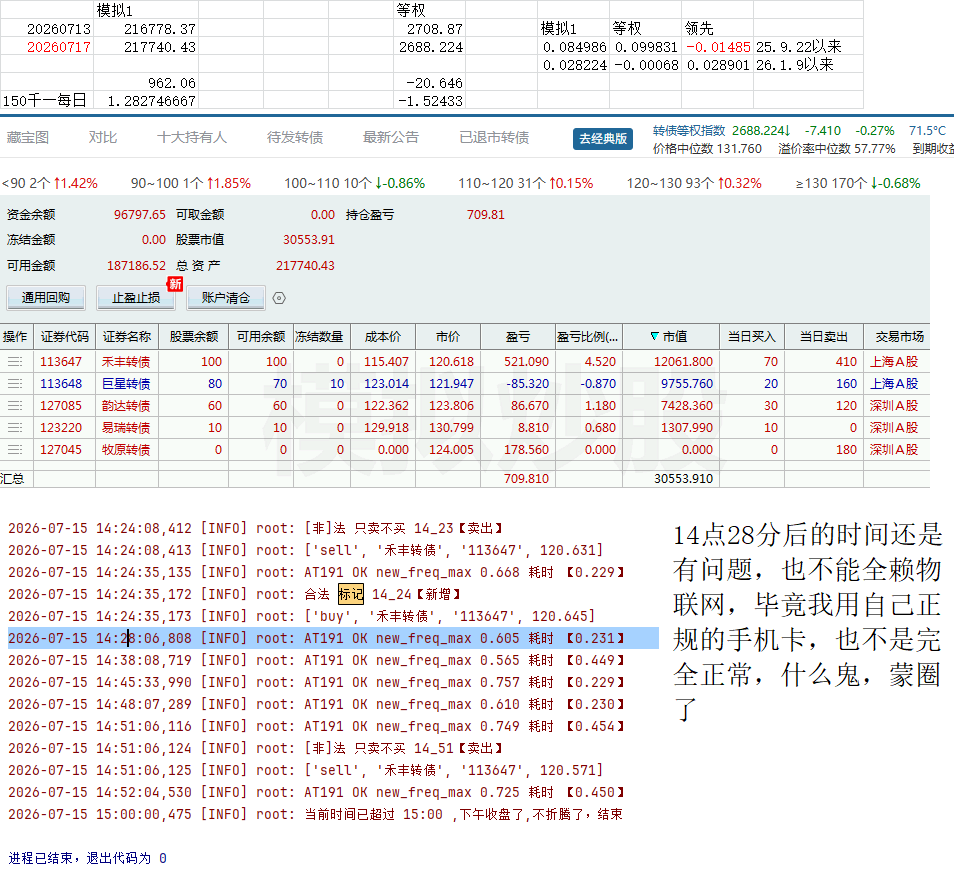Select the <90 2个 price range filter
The height and width of the screenshot is (893, 954).
tap(50, 183)
